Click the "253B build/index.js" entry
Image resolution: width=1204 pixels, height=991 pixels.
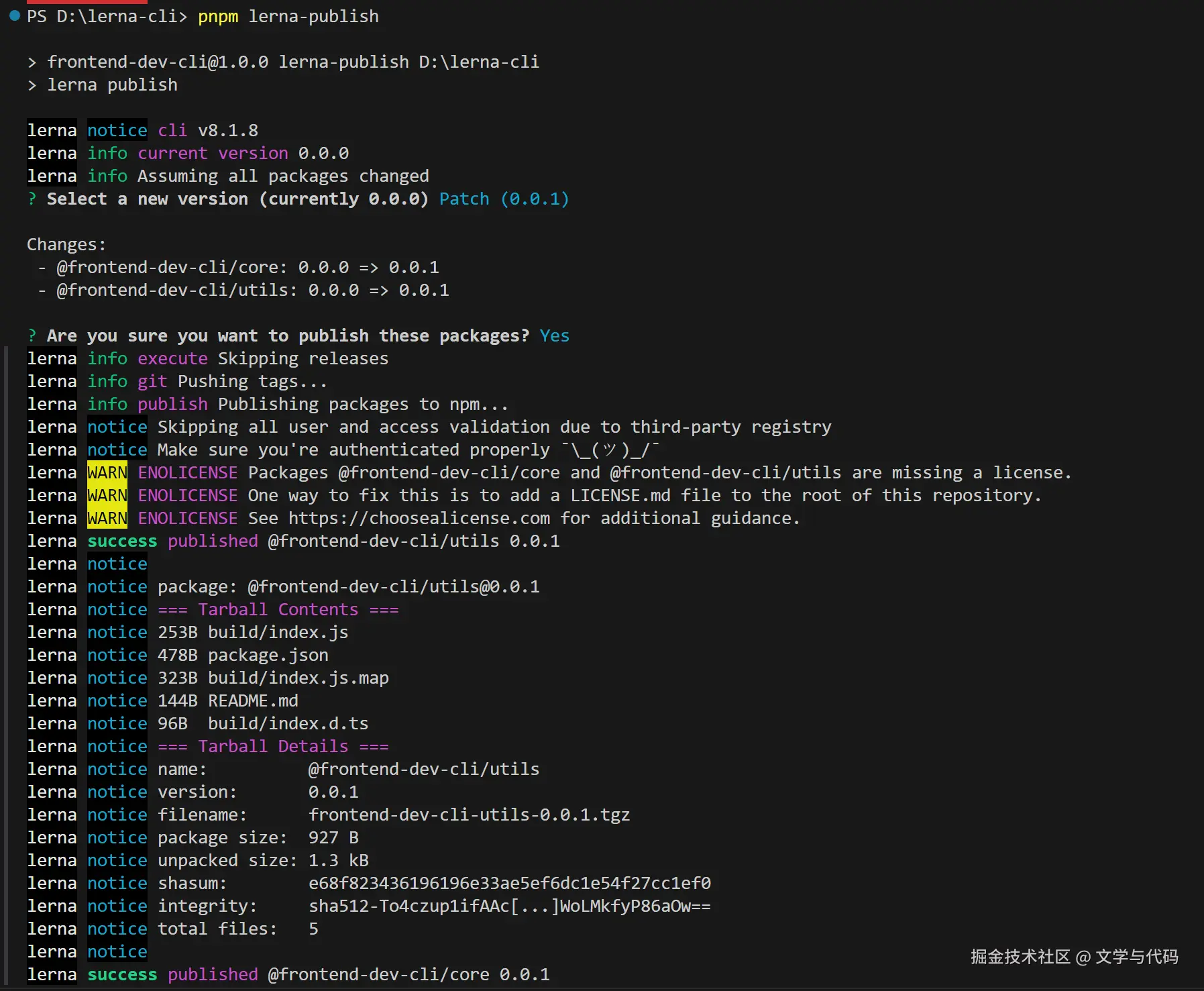point(253,632)
